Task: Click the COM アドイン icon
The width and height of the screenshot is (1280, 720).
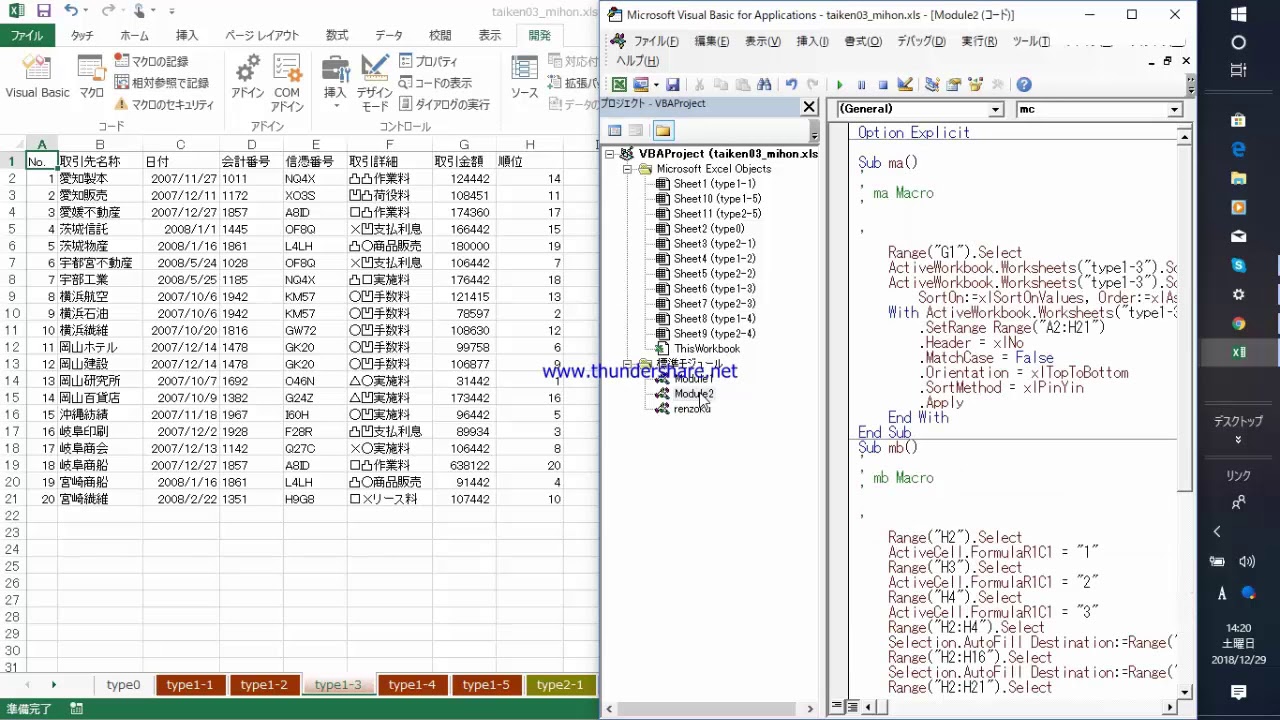Action: coord(287,82)
